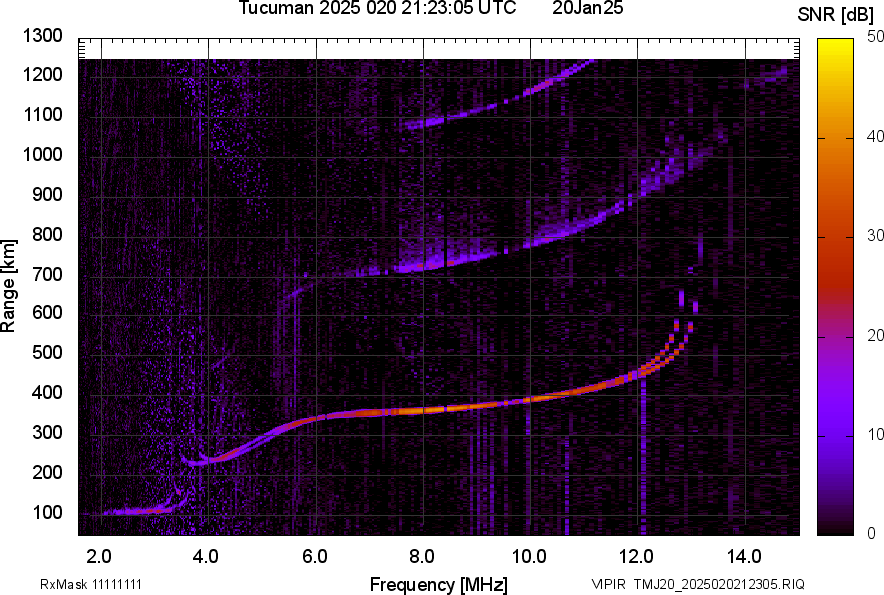This screenshot has height=595, width=884.
Task: Click the colorbar tick label '50'
Action: point(875,37)
